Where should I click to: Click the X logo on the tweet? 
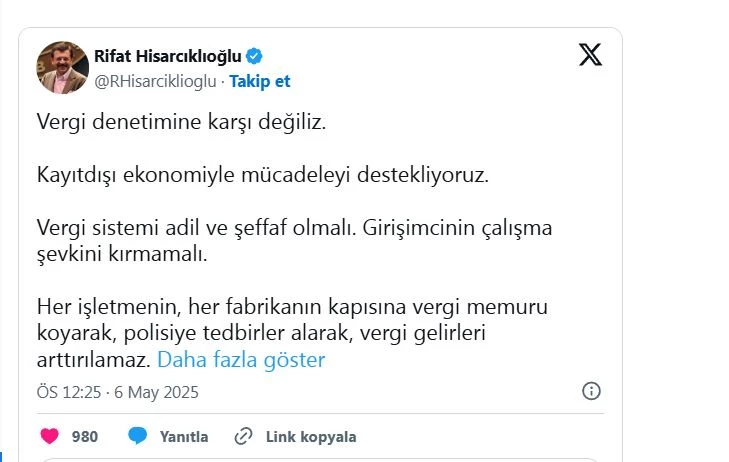point(590,55)
